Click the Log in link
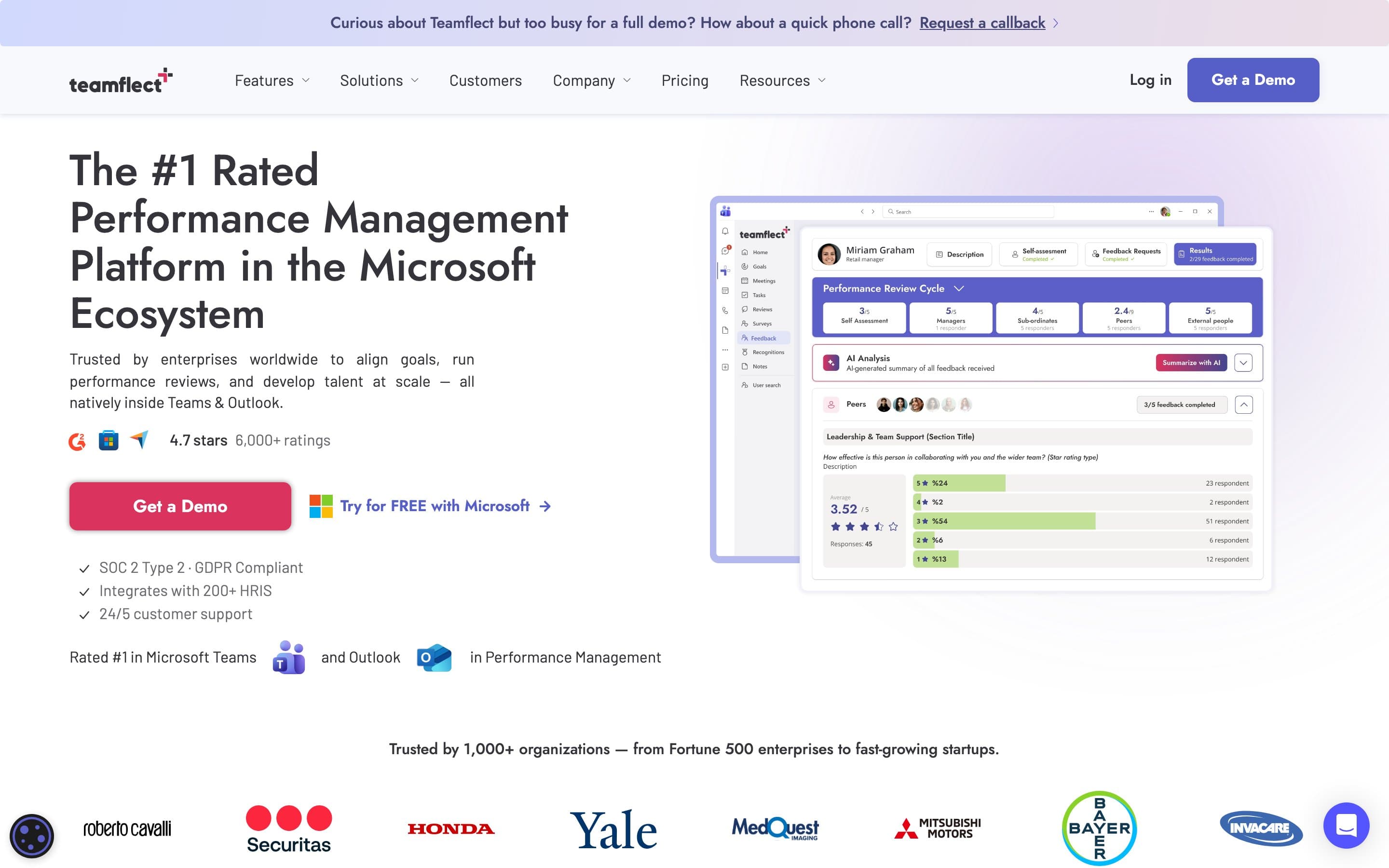 pos(1150,80)
